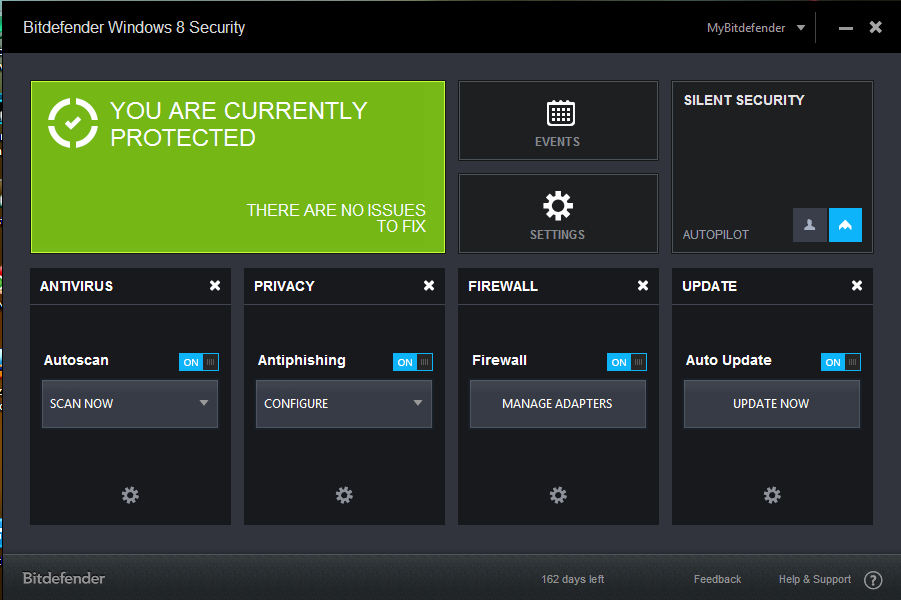
Task: Expand the Configure dropdown arrow
Action: point(418,403)
